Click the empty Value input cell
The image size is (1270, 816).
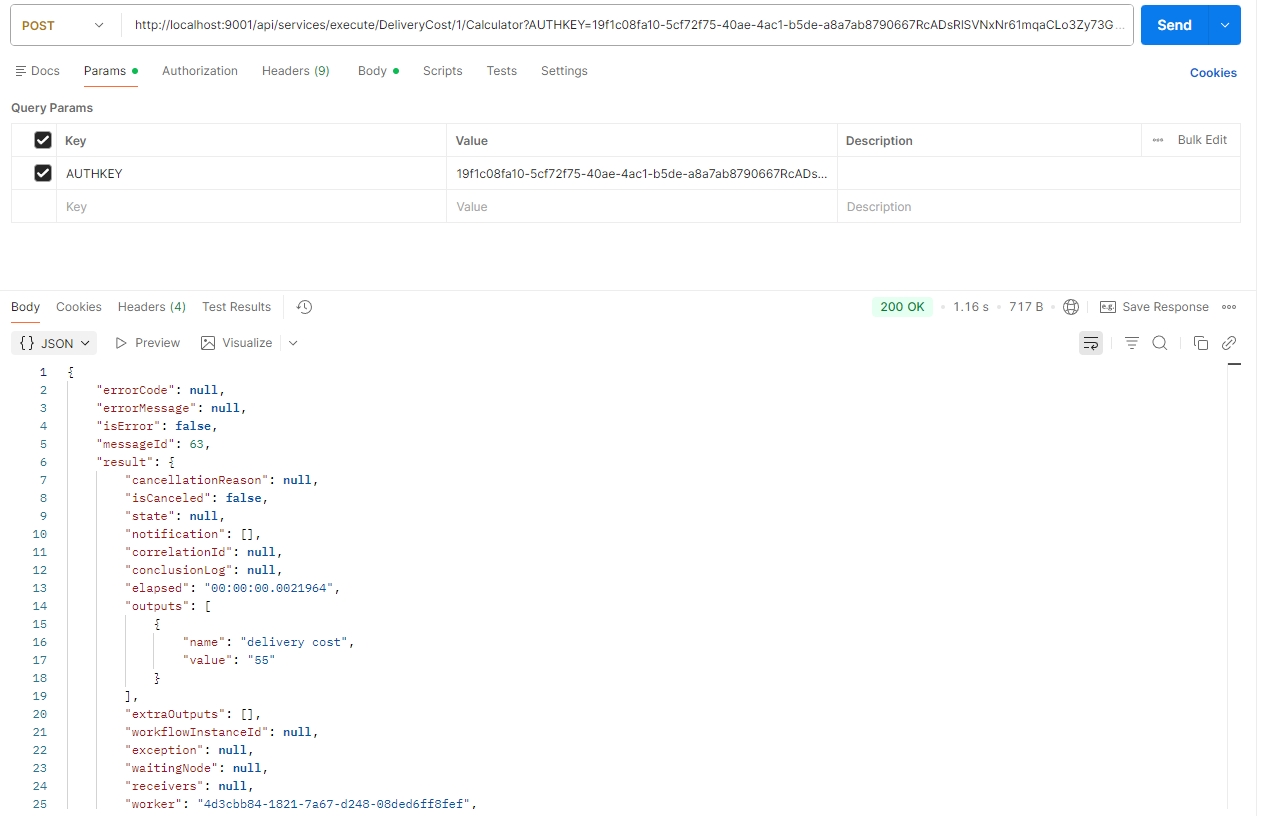641,207
